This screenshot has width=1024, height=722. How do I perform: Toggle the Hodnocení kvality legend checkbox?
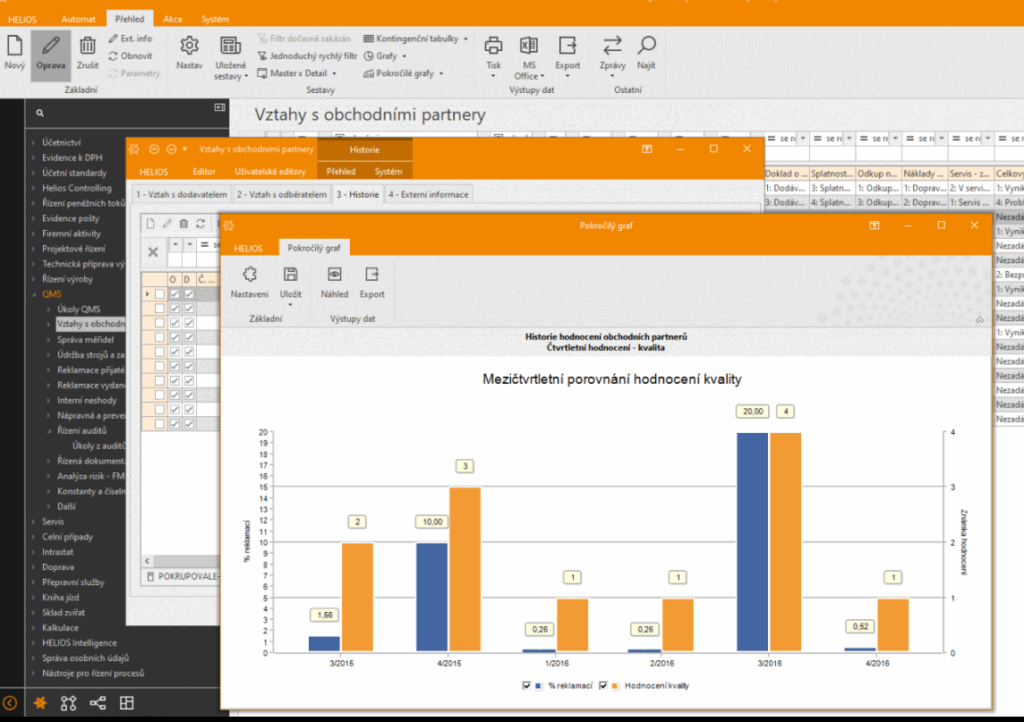pos(602,686)
